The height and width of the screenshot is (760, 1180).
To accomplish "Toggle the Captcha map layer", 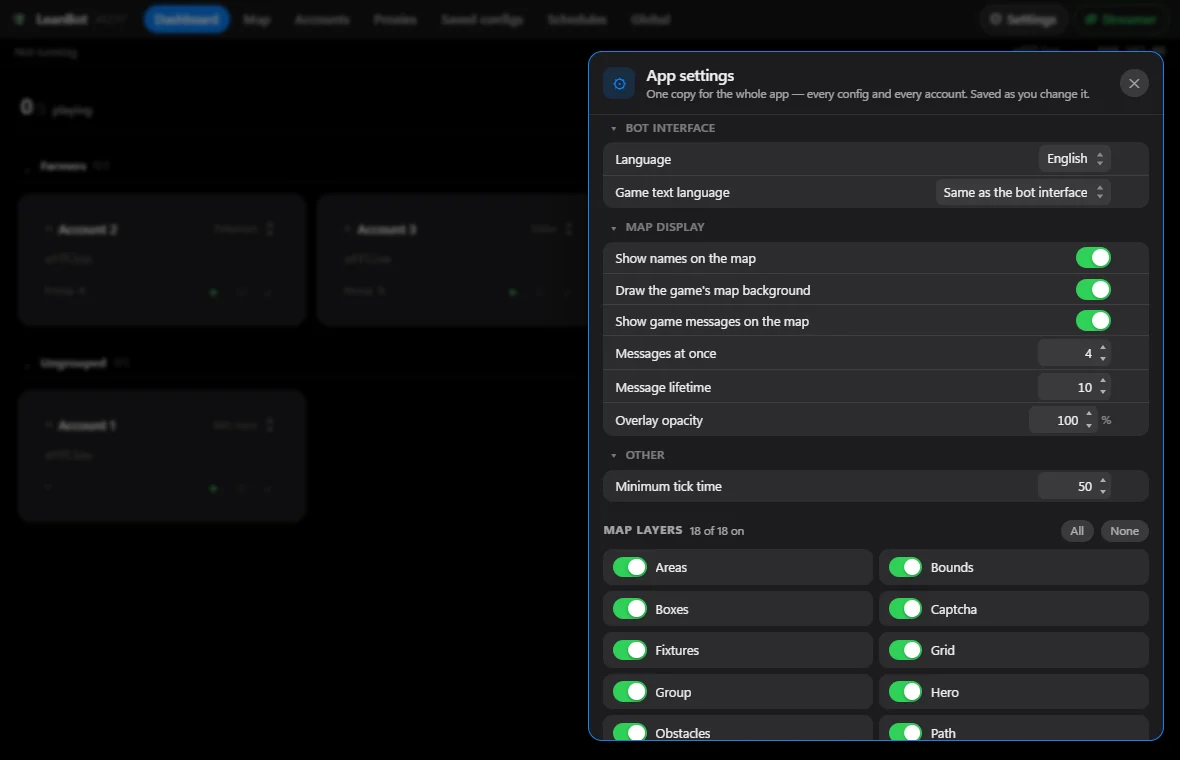I will 905,609.
